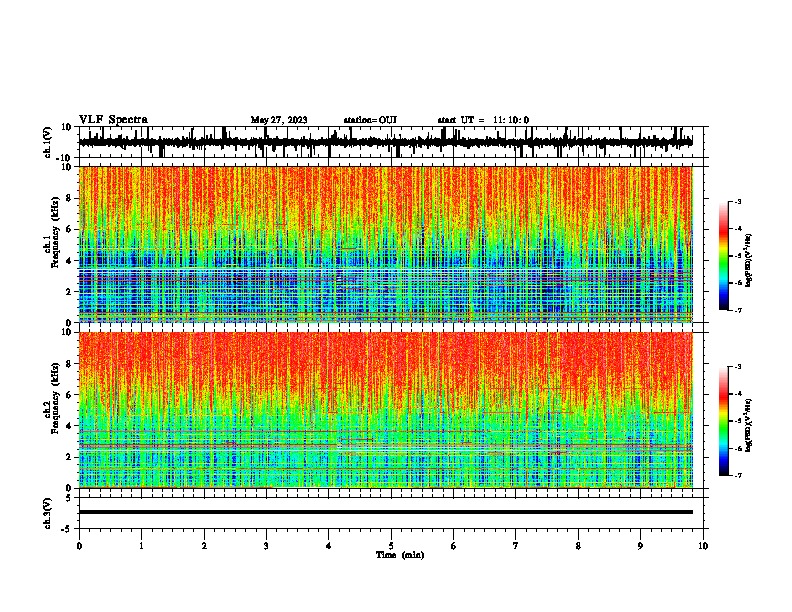Click the "-3" label on ch.1 color scale
This screenshot has height=612, width=792.
[x=738, y=201]
